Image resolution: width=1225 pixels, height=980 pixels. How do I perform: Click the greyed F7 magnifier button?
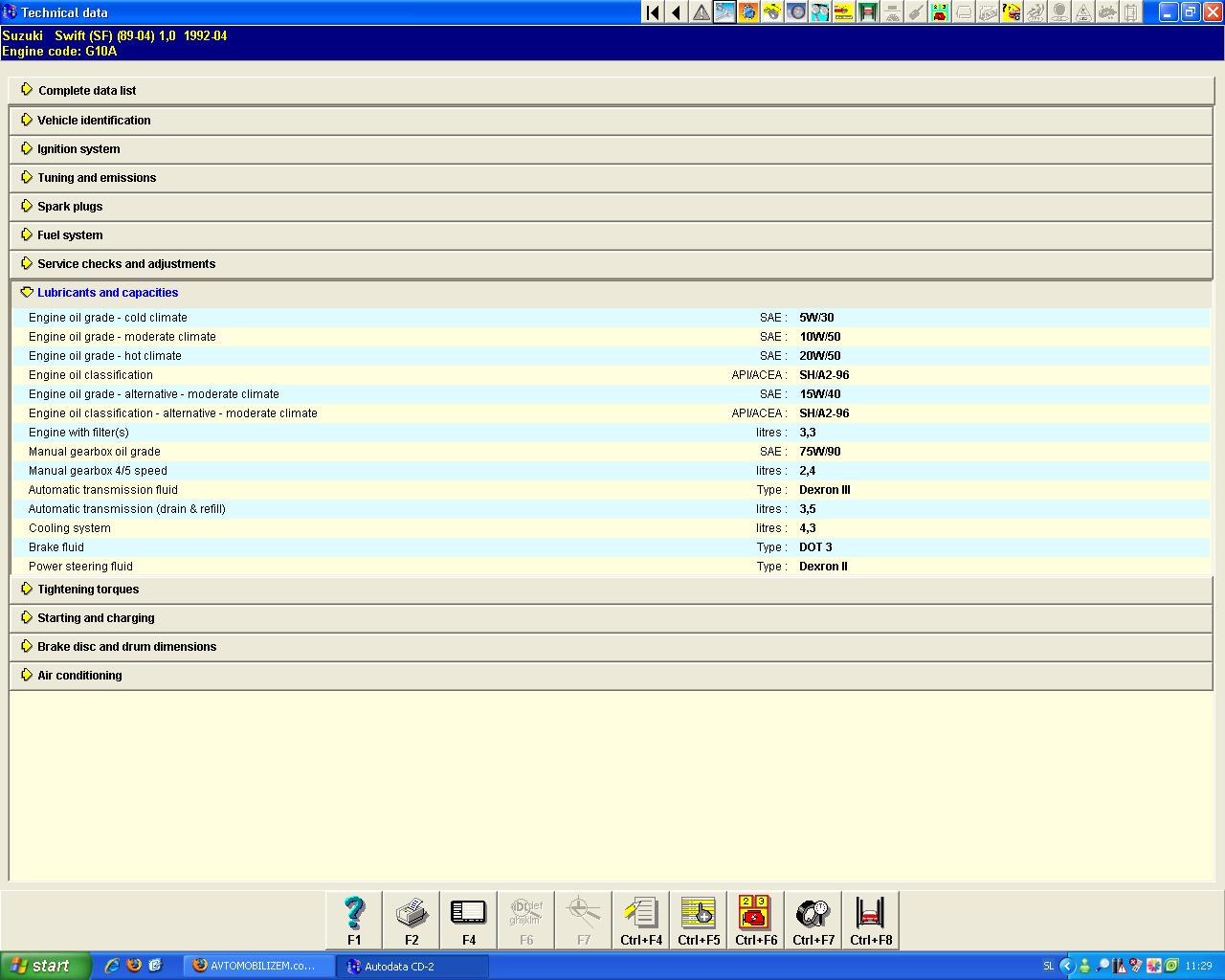[x=584, y=921]
